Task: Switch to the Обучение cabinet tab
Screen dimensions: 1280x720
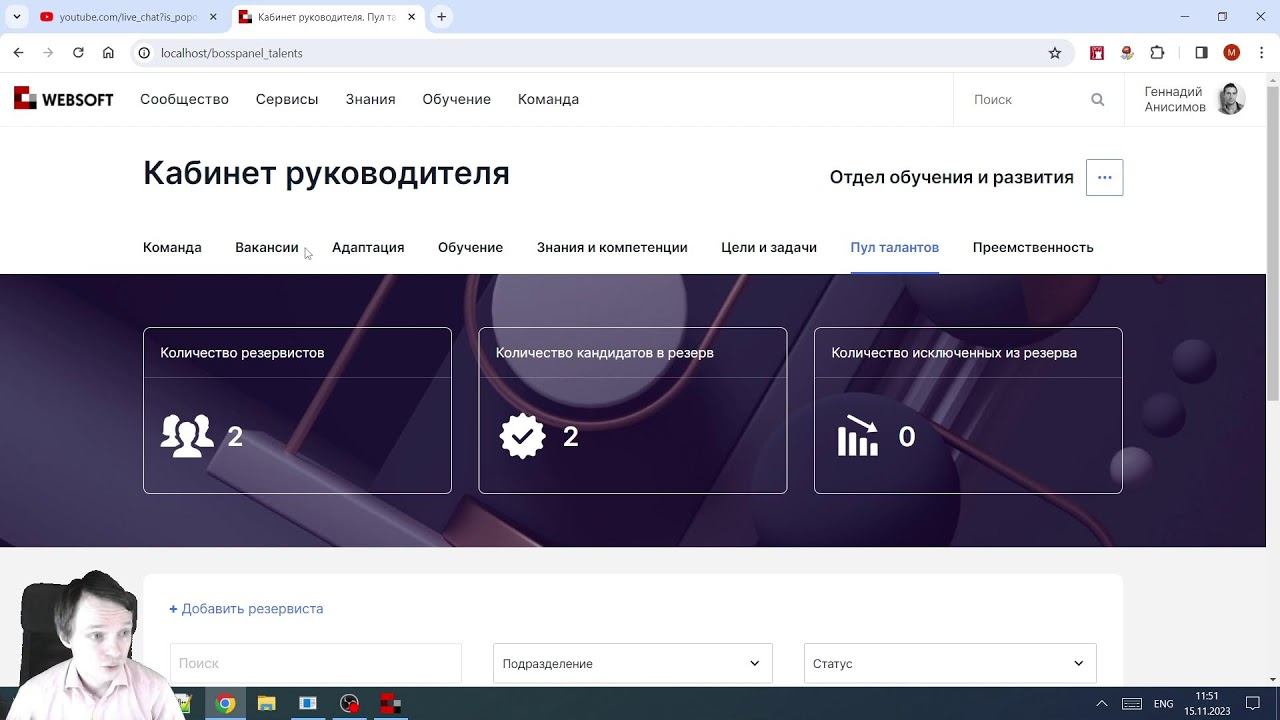Action: (470, 247)
